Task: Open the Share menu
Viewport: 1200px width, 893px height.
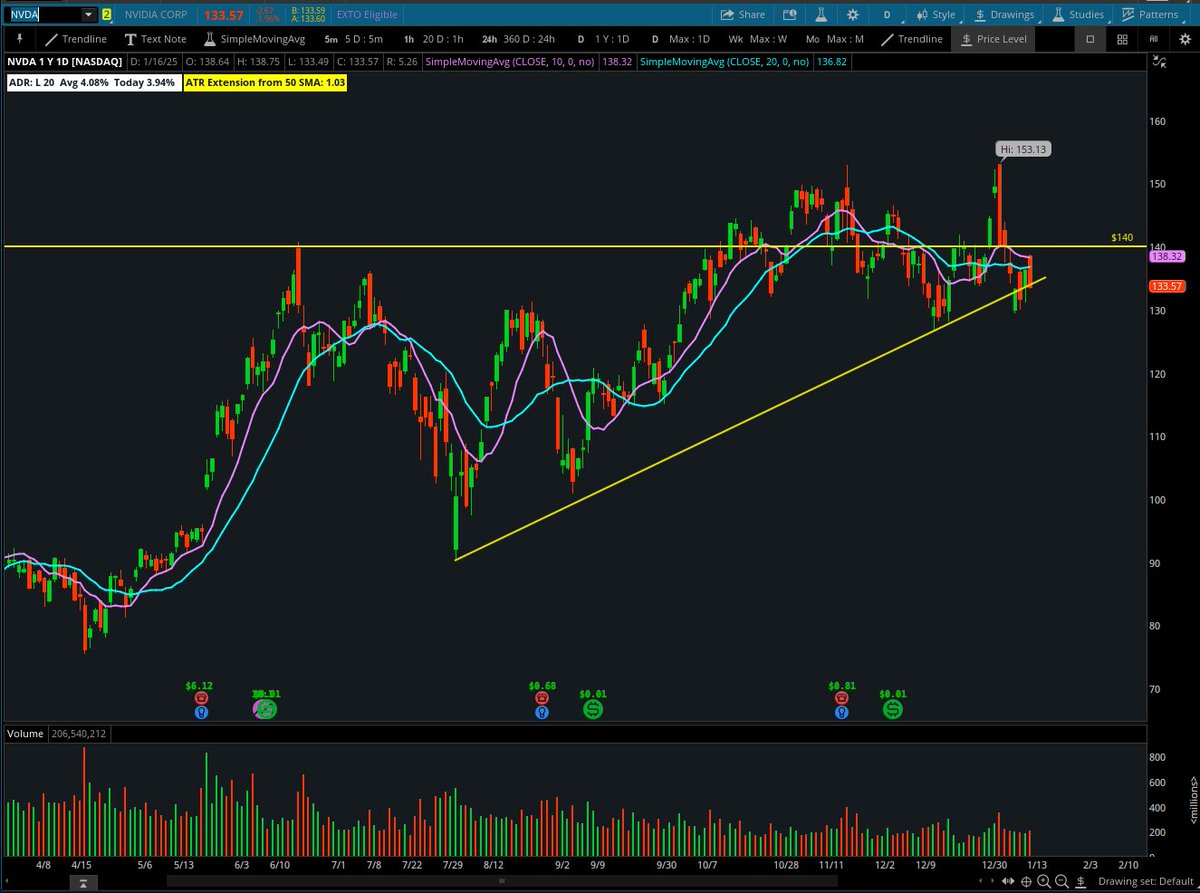Action: 743,15
